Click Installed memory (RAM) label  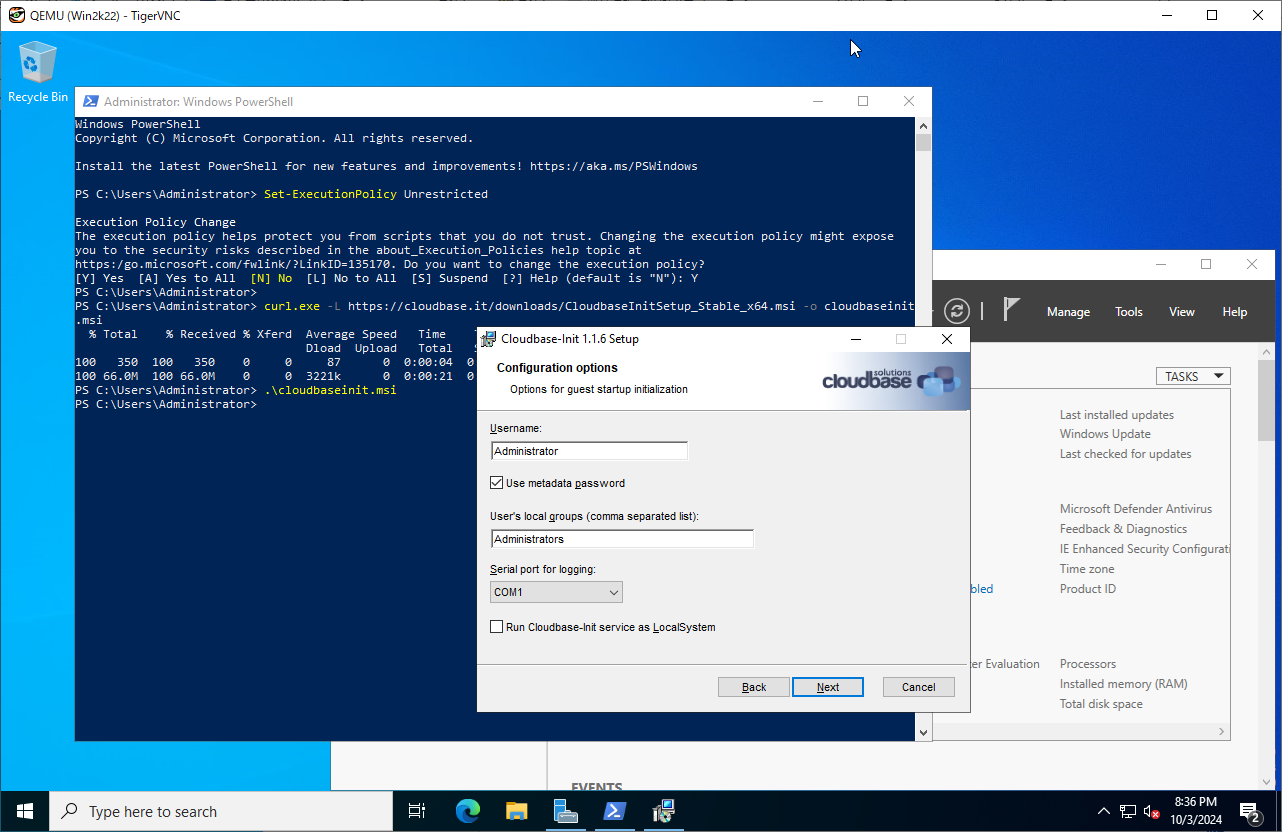point(1124,684)
